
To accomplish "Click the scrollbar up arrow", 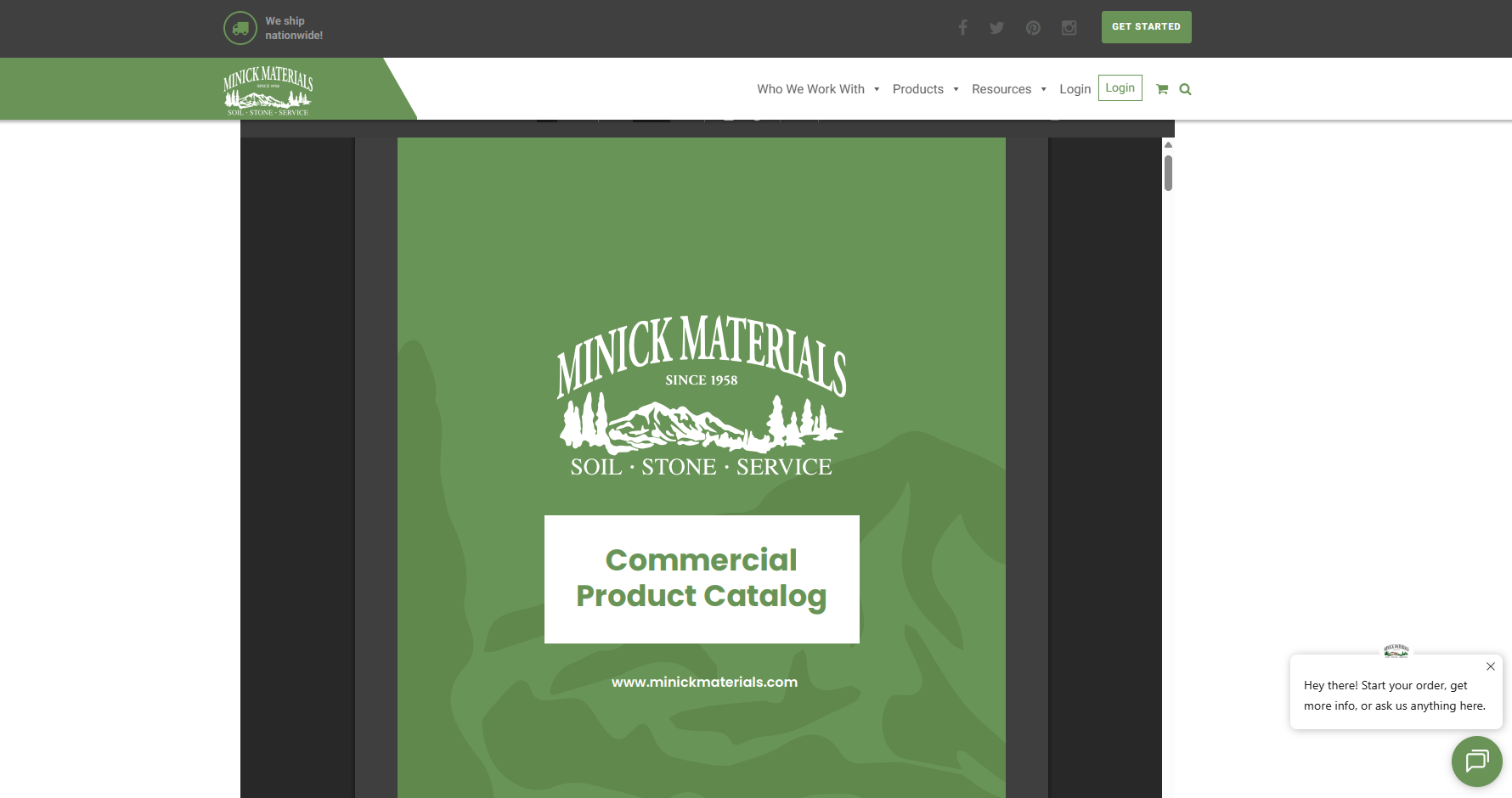I will (1168, 144).
